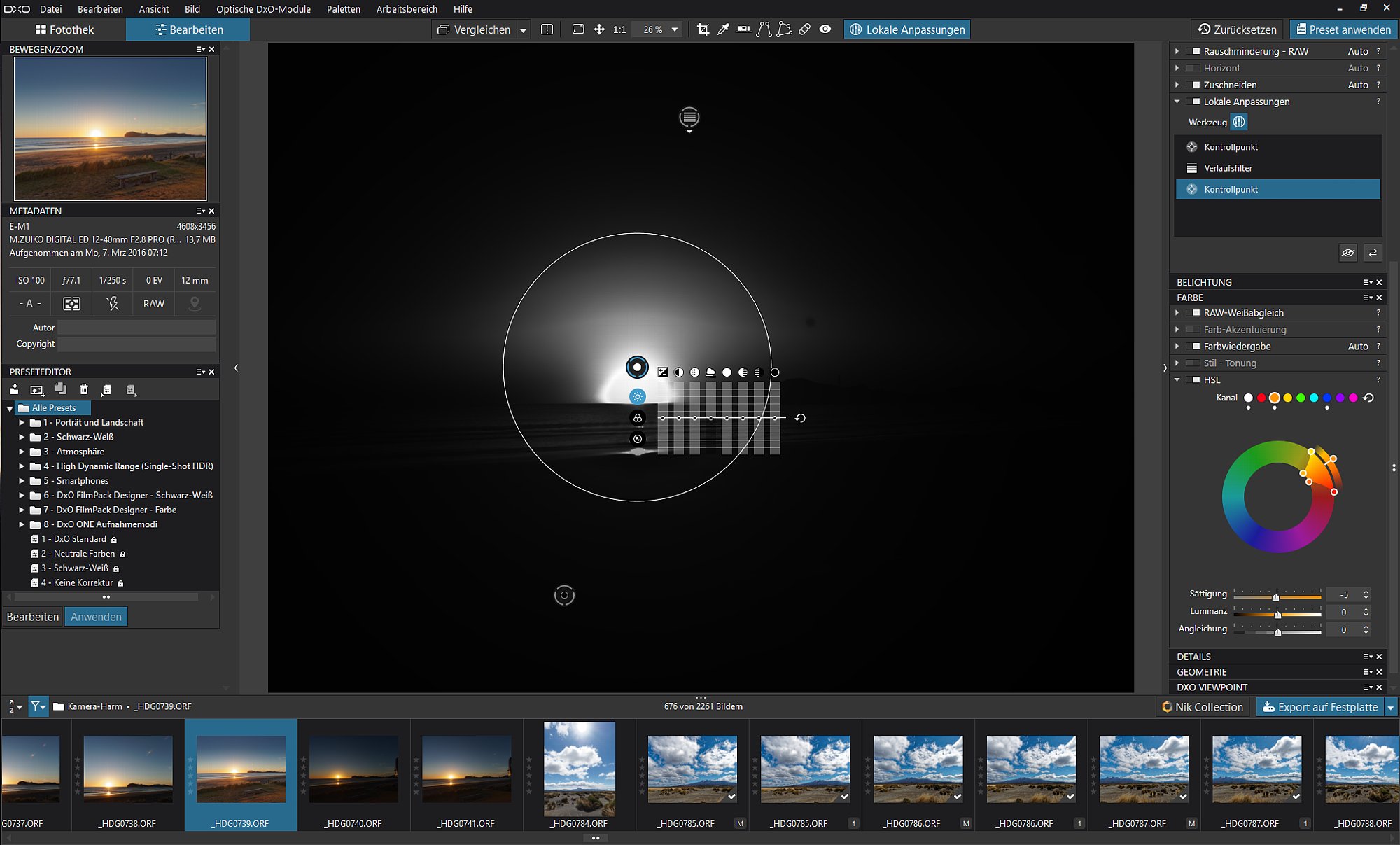The height and width of the screenshot is (845, 1400).
Task: Click the Autor input field
Action: coord(136,328)
